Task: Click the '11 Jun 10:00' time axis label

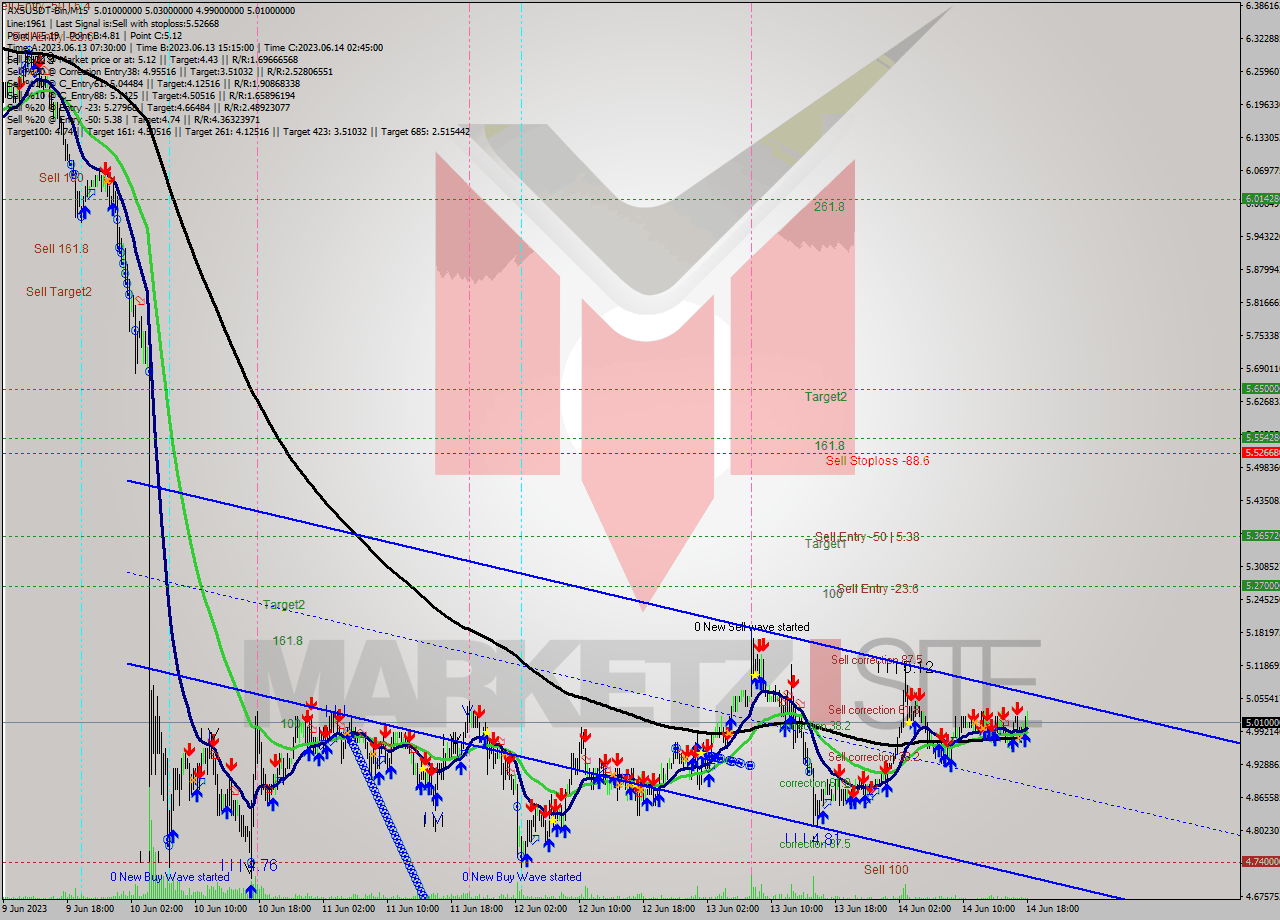Action: tap(413, 910)
